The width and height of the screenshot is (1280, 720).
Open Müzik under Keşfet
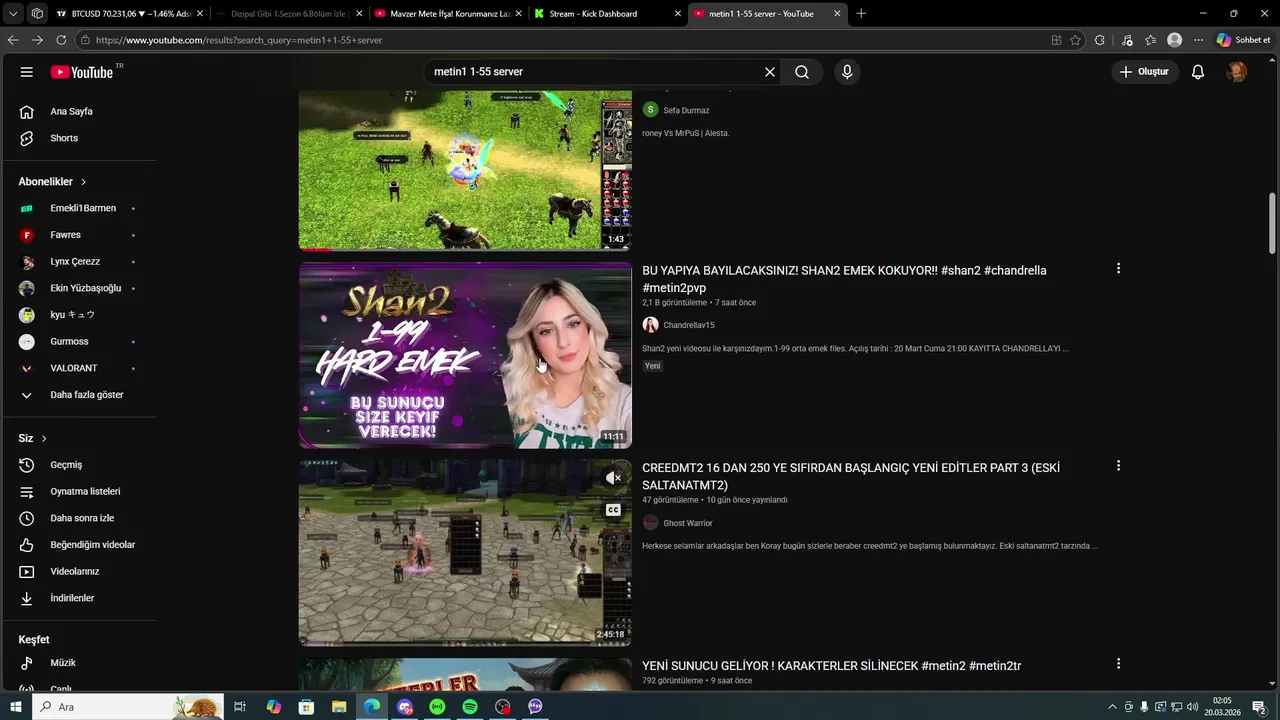pyautogui.click(x=78, y=662)
